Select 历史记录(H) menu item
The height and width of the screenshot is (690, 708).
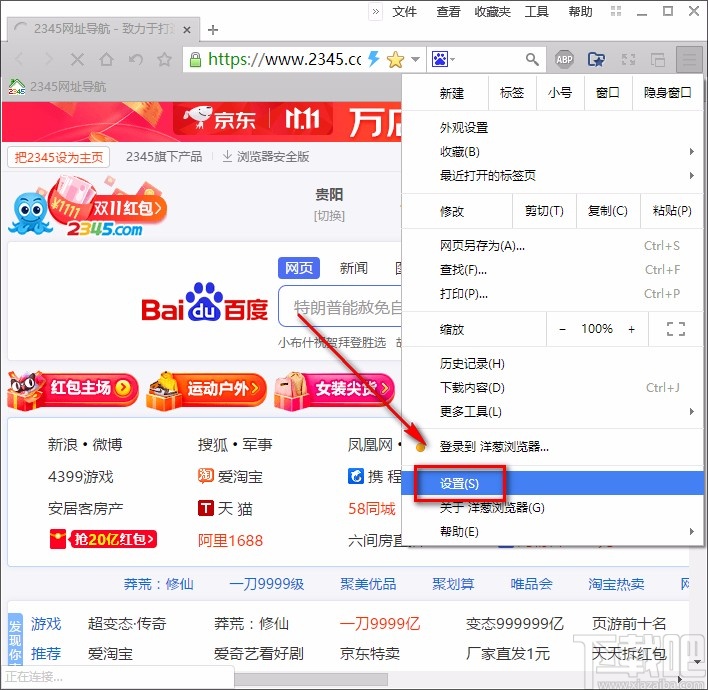click(552, 364)
